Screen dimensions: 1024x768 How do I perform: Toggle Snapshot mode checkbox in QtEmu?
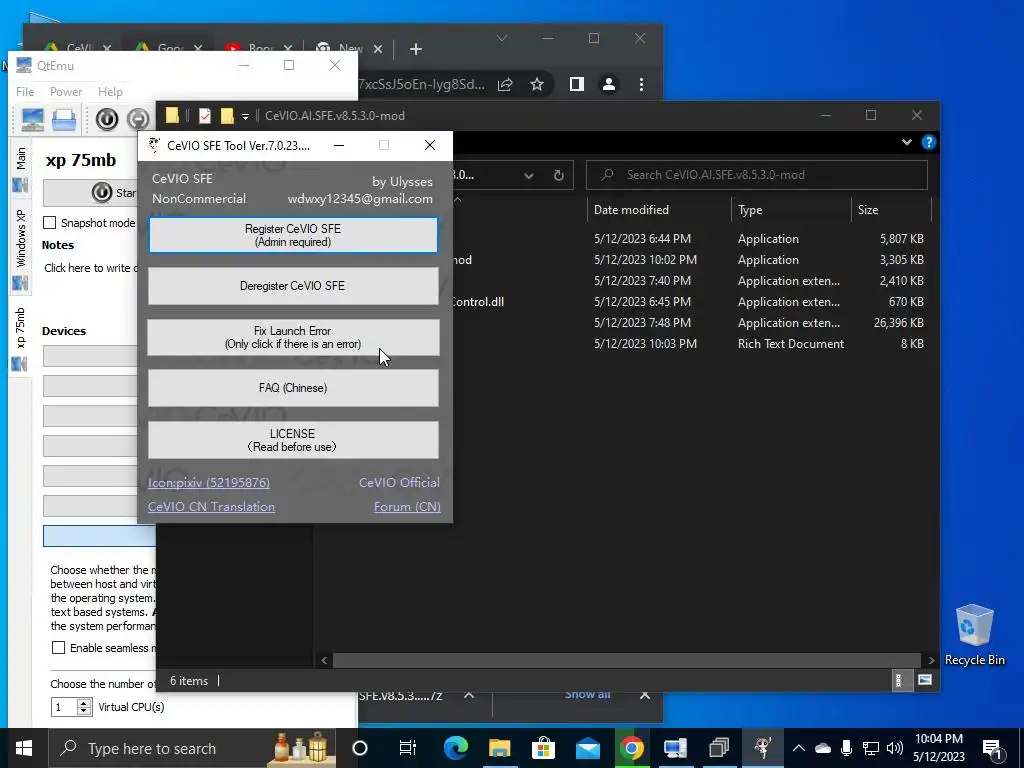coord(50,223)
